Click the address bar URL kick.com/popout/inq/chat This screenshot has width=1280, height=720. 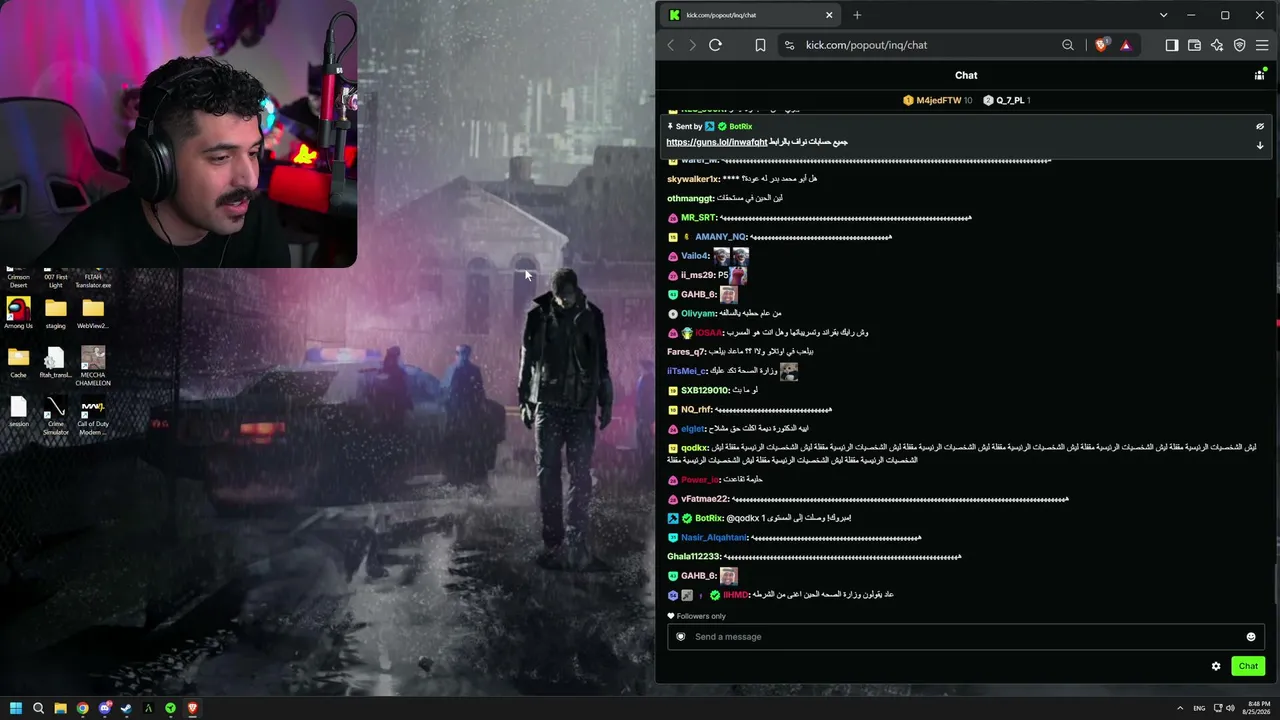(866, 45)
